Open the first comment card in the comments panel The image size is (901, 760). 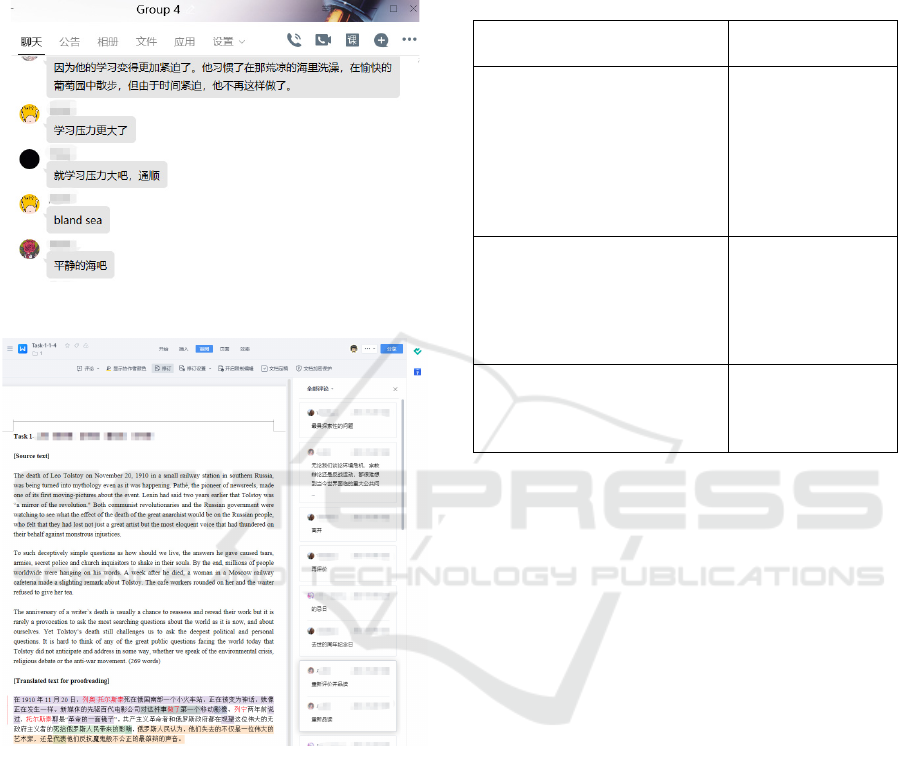tap(348, 420)
